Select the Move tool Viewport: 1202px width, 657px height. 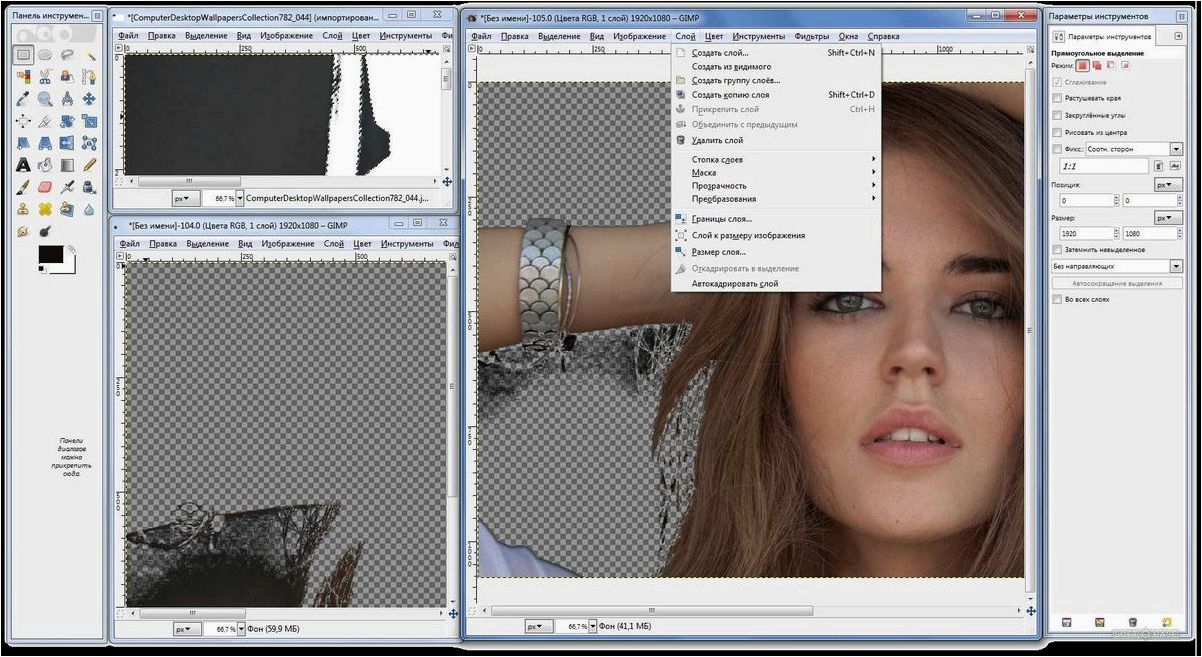[89, 99]
